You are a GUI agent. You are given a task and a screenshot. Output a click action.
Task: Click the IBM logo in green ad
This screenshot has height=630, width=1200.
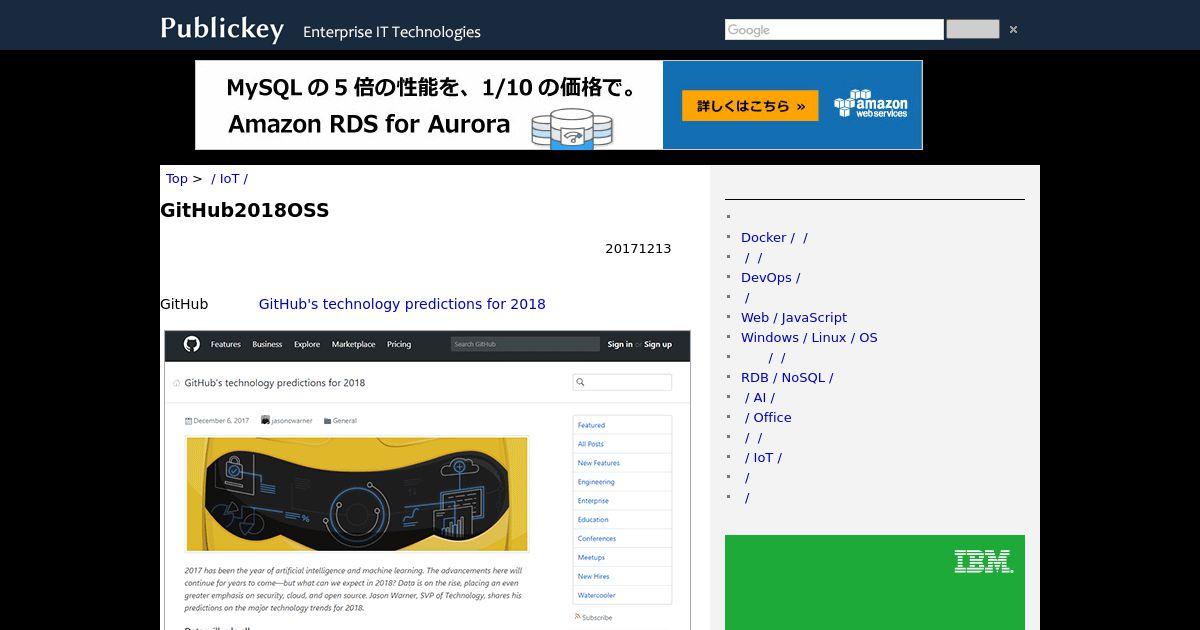point(983,561)
